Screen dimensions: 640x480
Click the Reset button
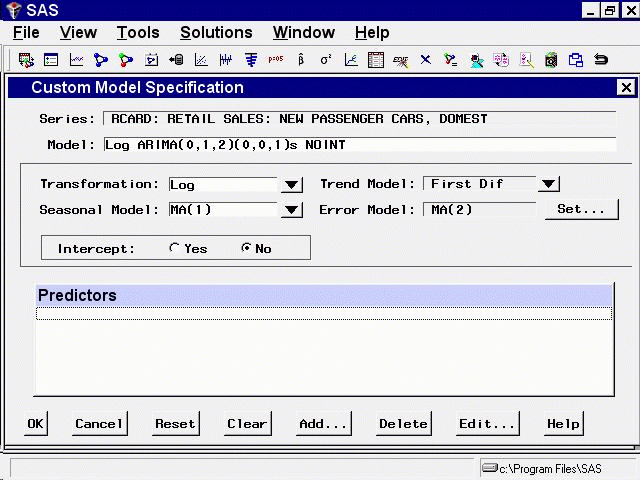click(176, 424)
